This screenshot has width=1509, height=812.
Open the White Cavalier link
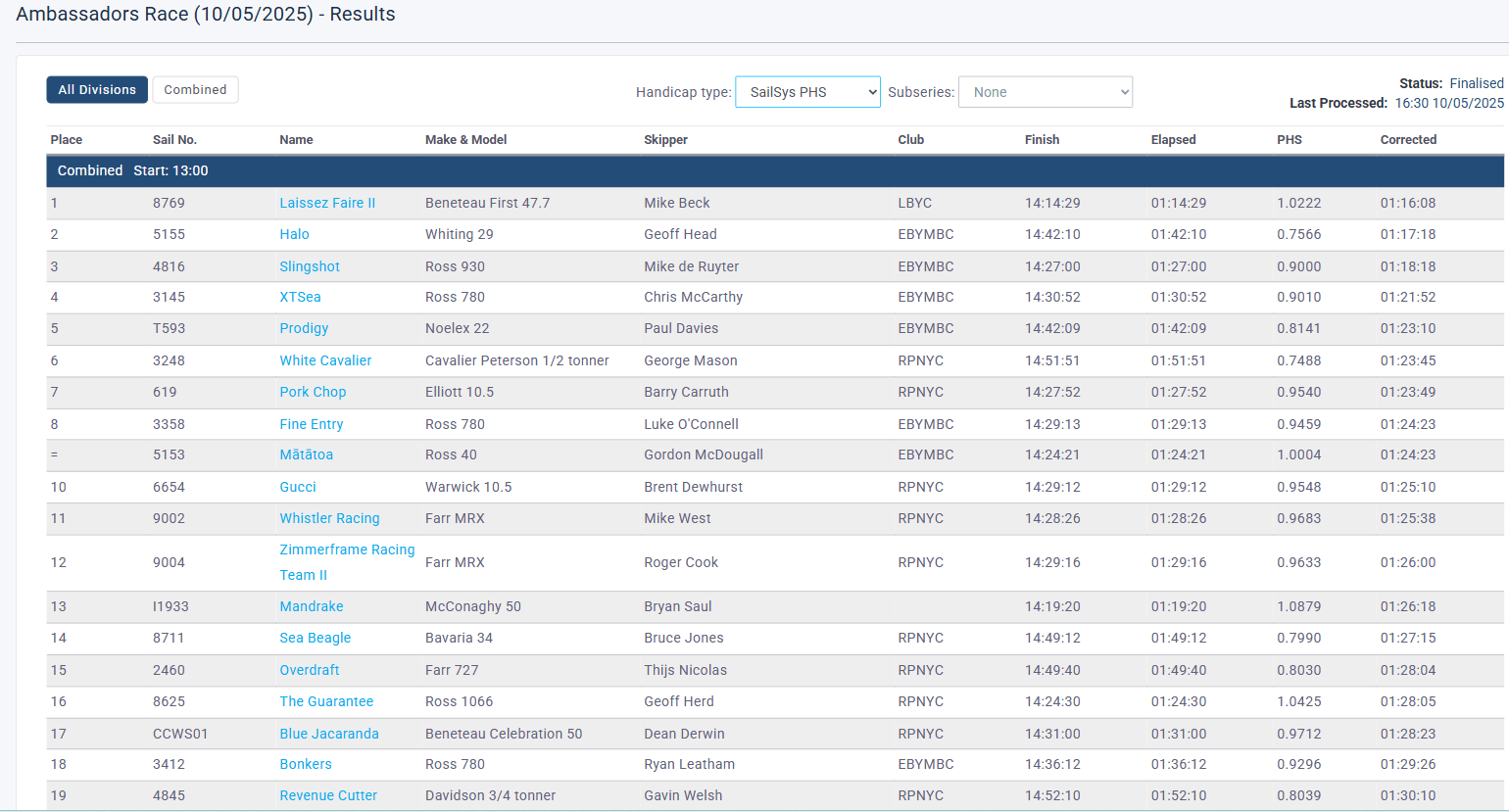coord(325,360)
